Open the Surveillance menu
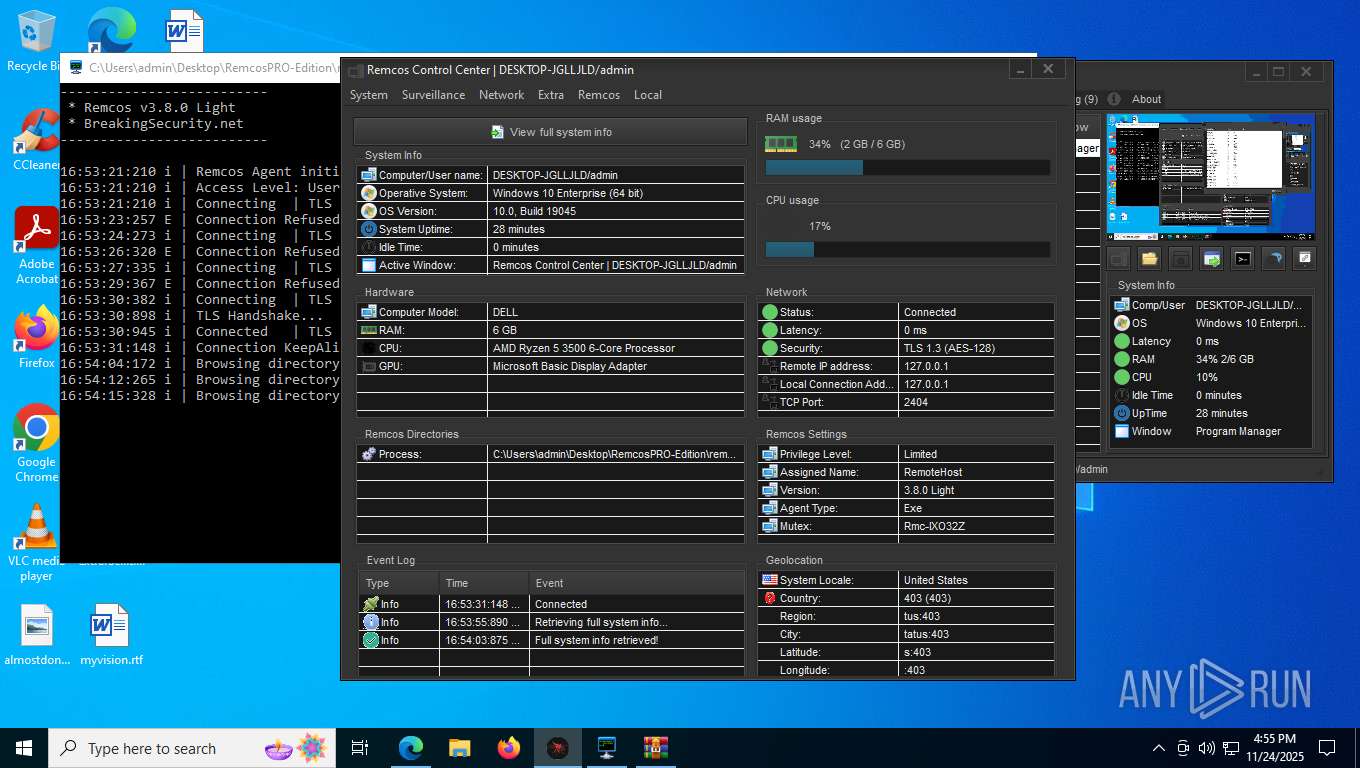The width and height of the screenshot is (1360, 768). click(433, 95)
